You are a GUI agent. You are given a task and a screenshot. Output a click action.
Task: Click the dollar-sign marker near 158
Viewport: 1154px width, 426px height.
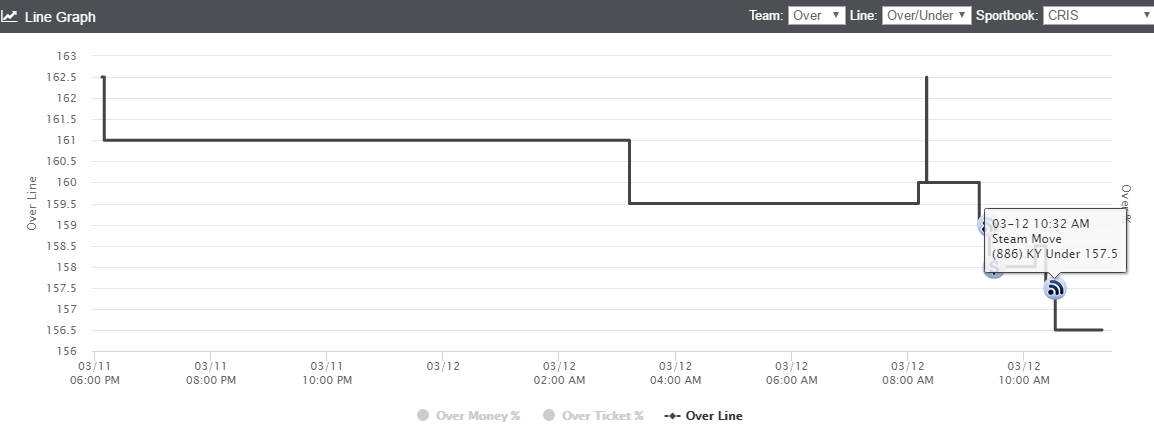click(x=994, y=268)
